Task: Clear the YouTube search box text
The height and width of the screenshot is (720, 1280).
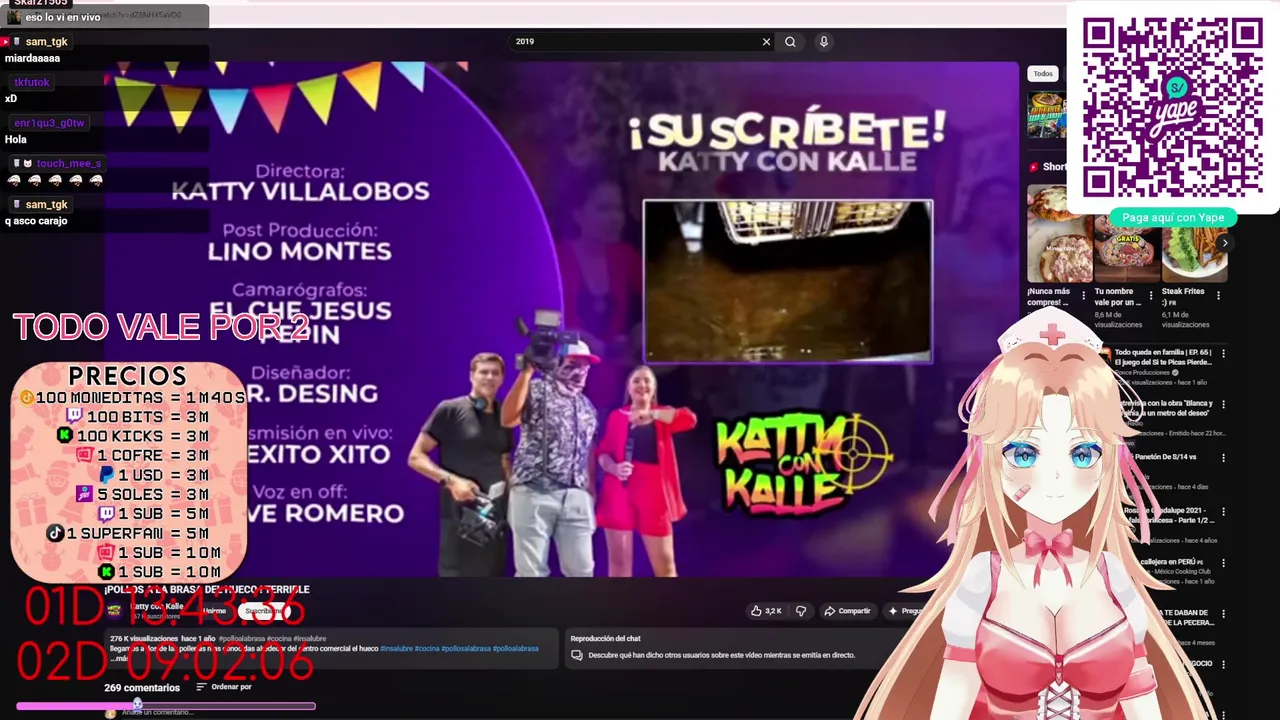Action: [x=766, y=42]
